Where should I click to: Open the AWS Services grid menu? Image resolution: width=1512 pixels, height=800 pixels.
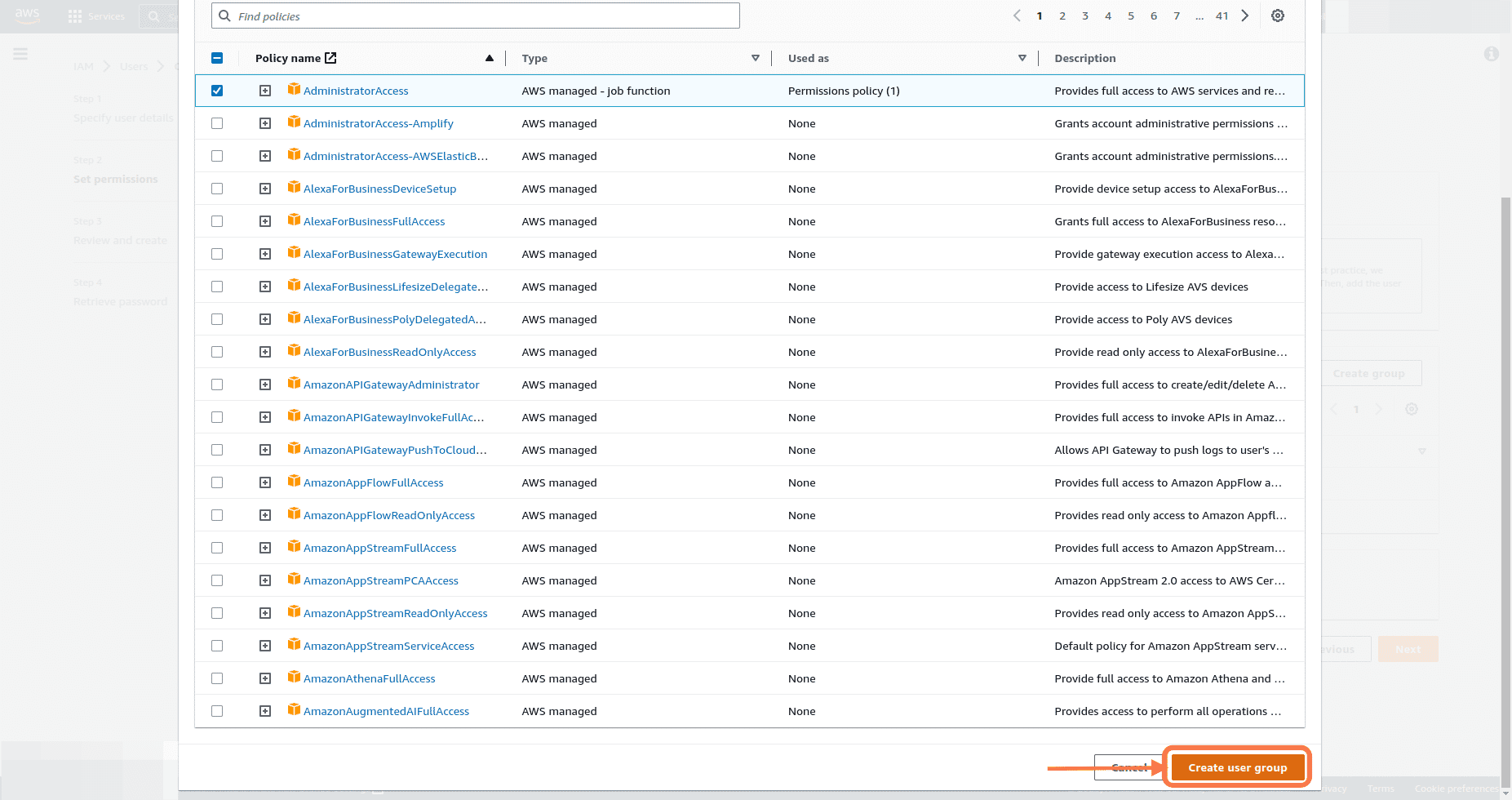coord(75,16)
